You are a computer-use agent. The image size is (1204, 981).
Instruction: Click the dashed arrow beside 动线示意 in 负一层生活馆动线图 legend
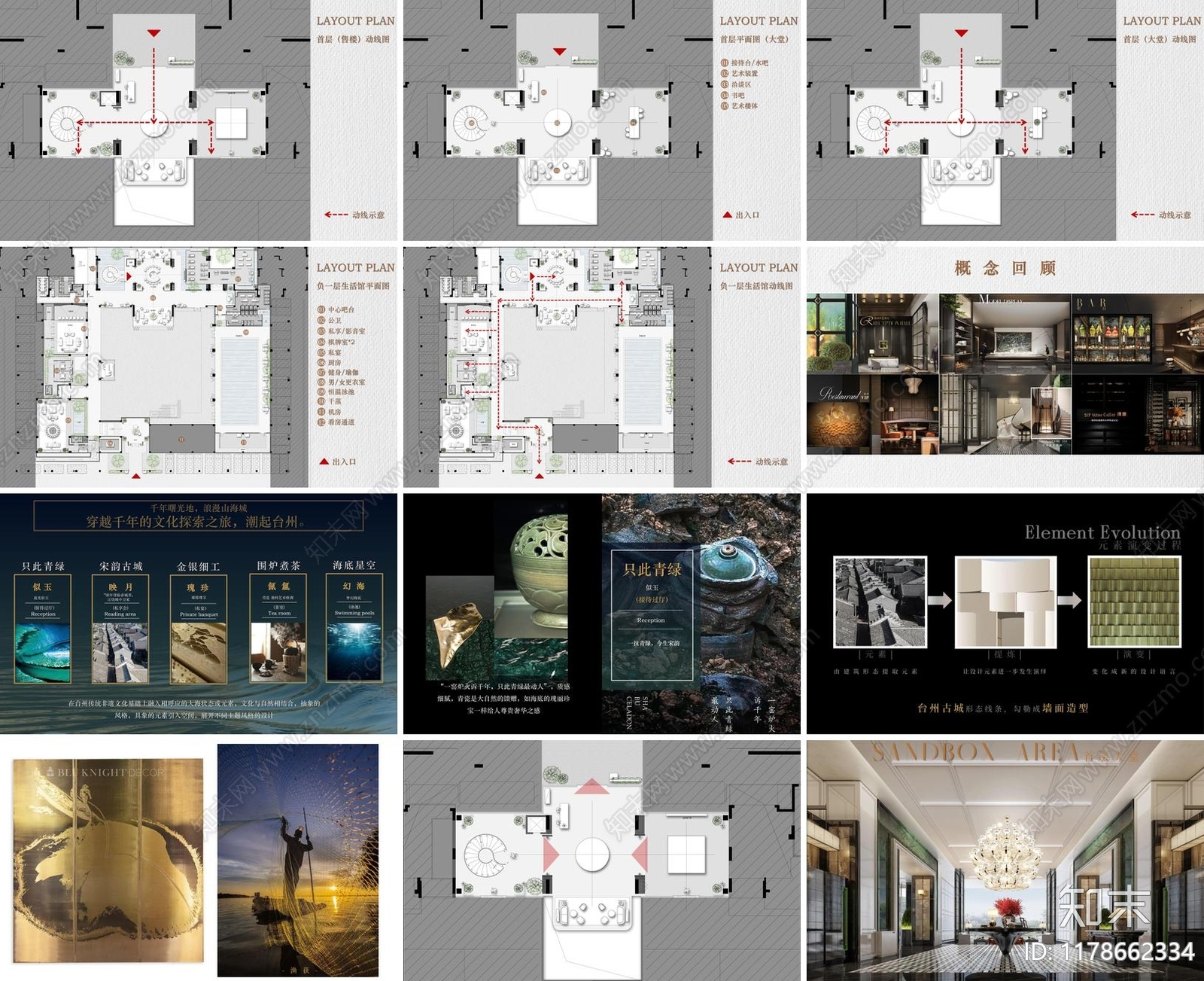point(740,461)
